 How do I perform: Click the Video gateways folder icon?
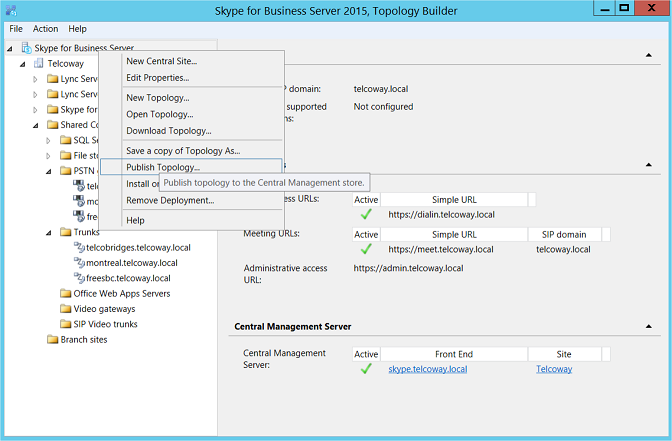pos(66,309)
